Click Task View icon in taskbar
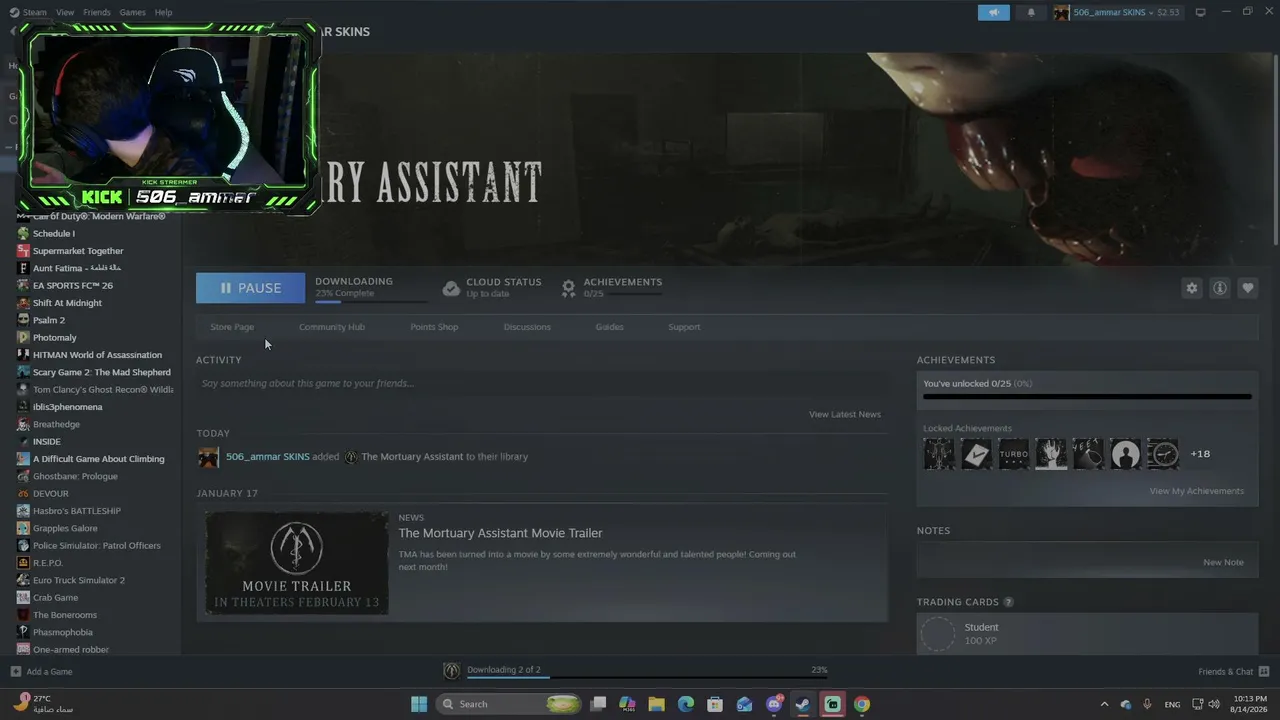 pyautogui.click(x=598, y=704)
